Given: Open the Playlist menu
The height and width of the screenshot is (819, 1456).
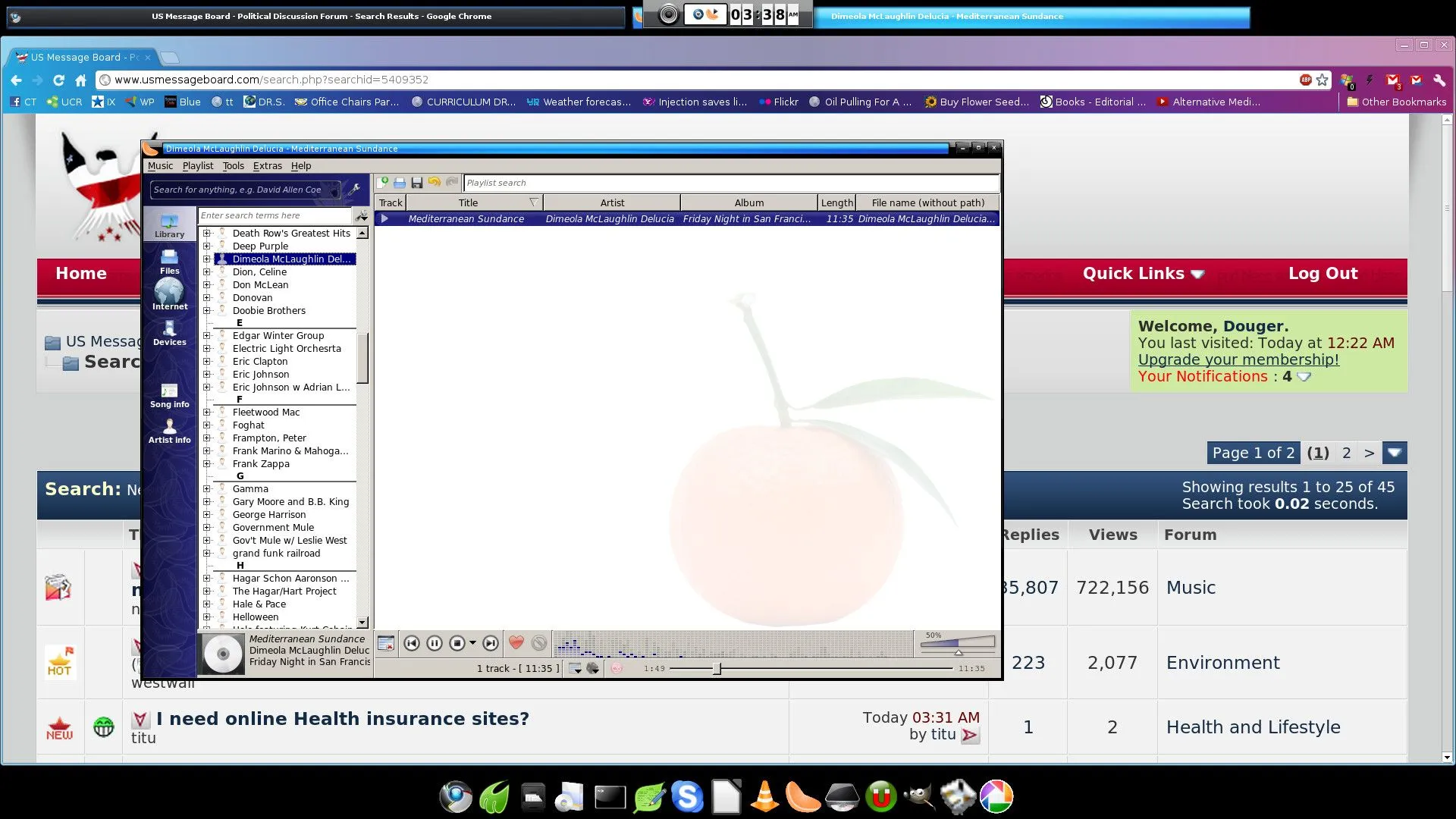Looking at the screenshot, I should pyautogui.click(x=197, y=166).
